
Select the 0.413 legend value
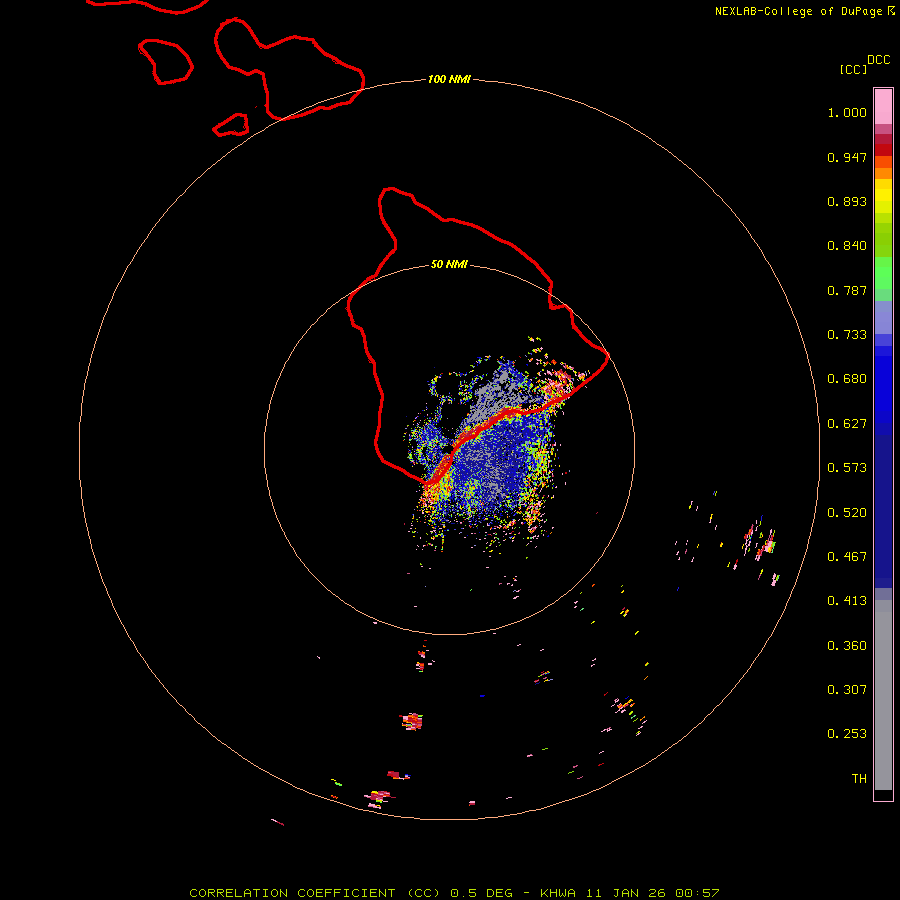coord(847,601)
